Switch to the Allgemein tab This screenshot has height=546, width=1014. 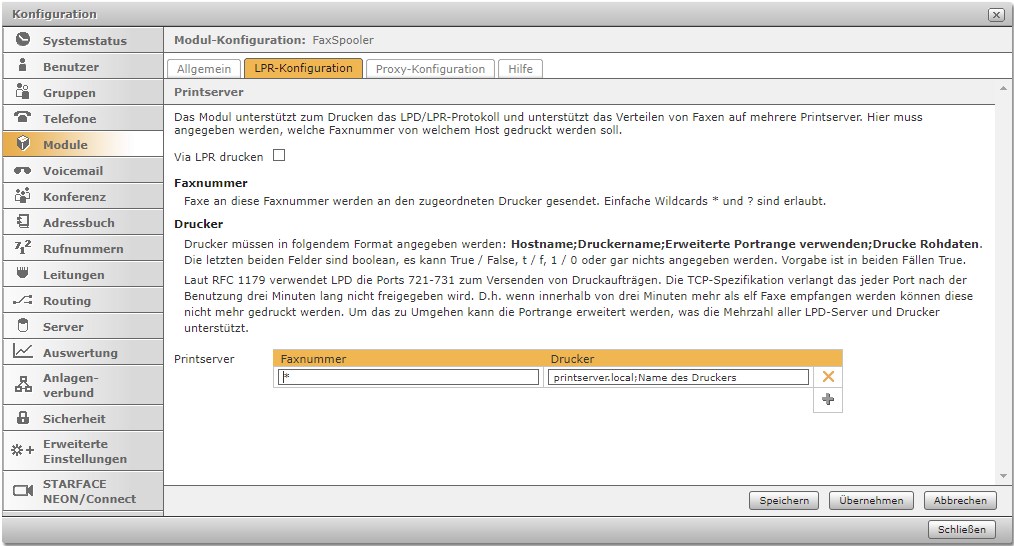pyautogui.click(x=203, y=69)
